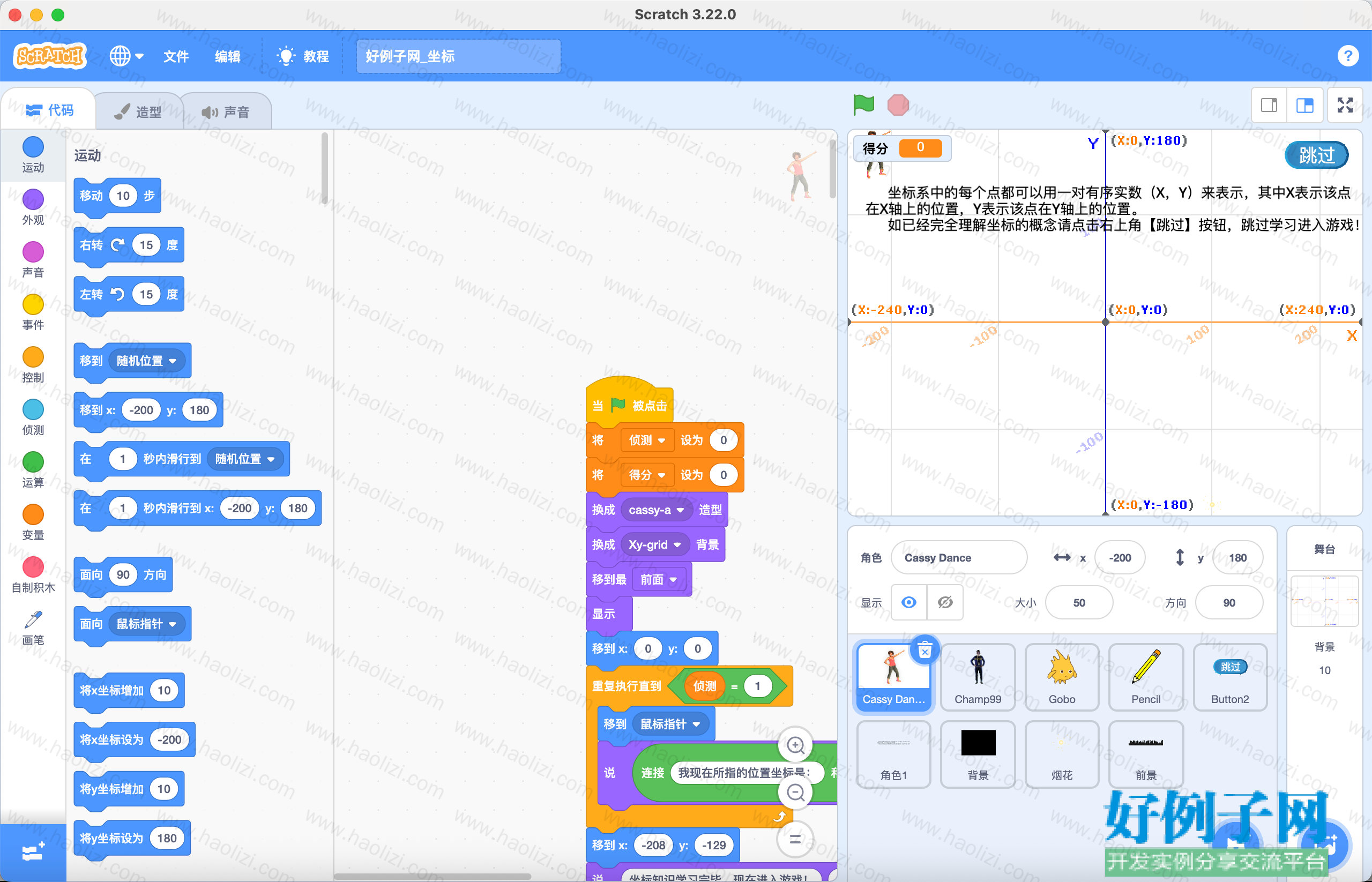This screenshot has width=1372, height=882.
Task: Edit the project title field 好例子网_坐标
Action: pyautogui.click(x=458, y=56)
